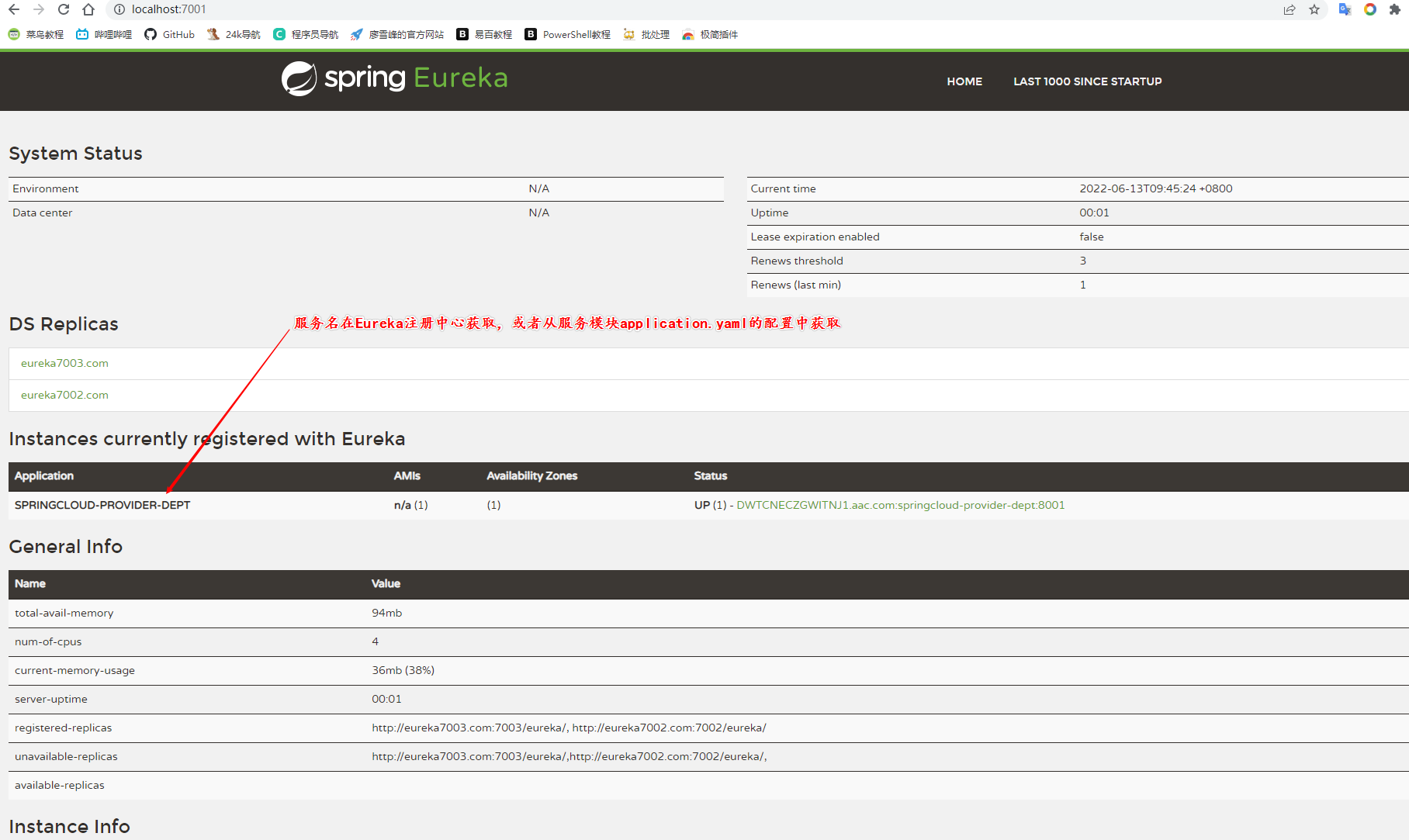Open the 极简插件 bookmark
The height and width of the screenshot is (840, 1409).
coord(710,34)
